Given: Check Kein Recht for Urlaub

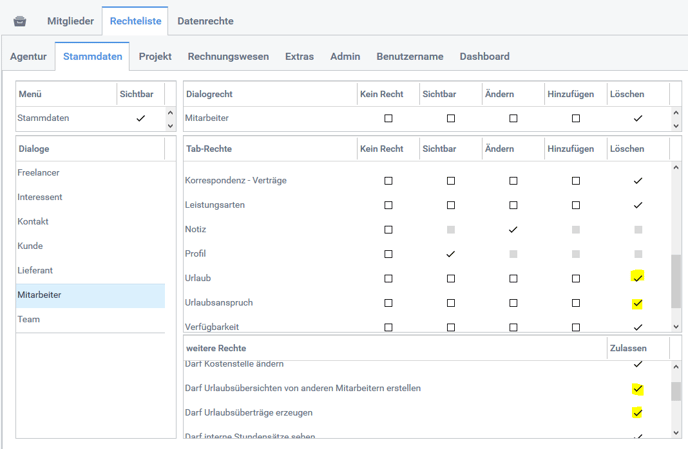Looking at the screenshot, I should point(388,279).
